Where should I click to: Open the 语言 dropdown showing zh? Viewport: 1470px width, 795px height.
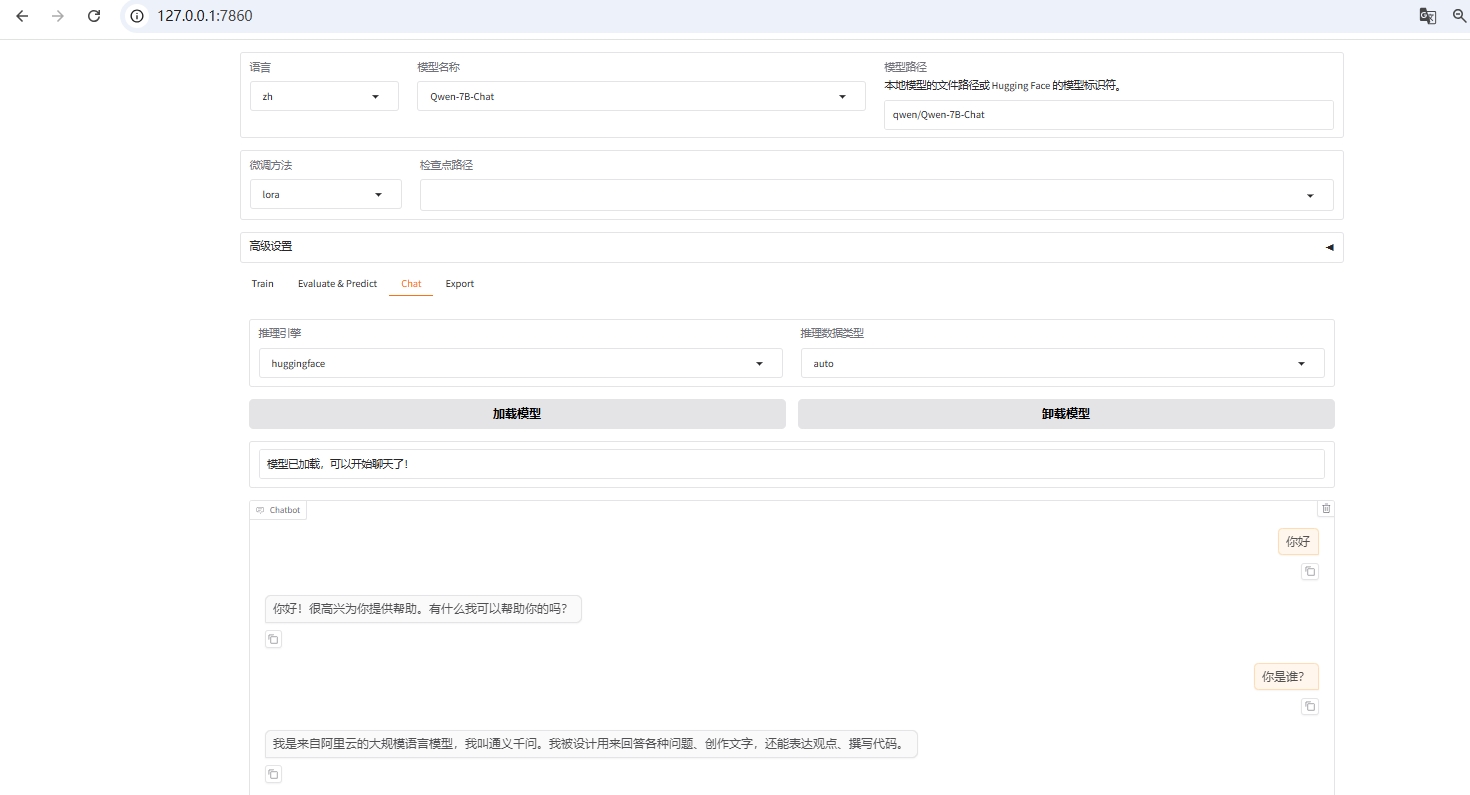pyautogui.click(x=324, y=97)
